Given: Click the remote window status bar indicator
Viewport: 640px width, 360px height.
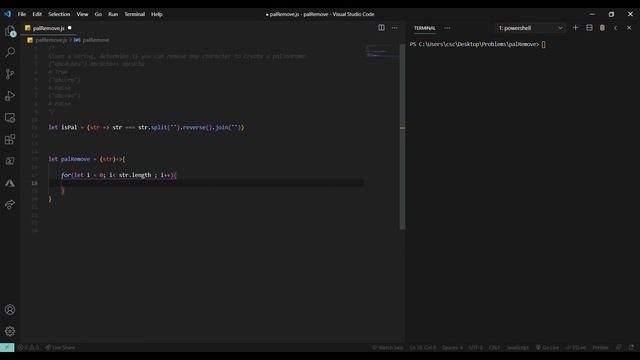Looking at the screenshot, I should pyautogui.click(x=7, y=347).
